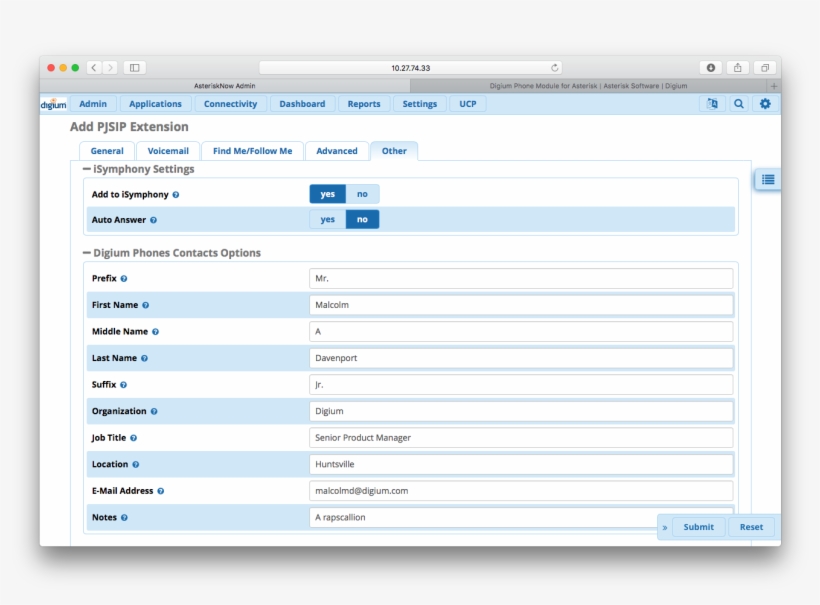Click the Middle Name field
The image size is (820, 605).
[521, 332]
